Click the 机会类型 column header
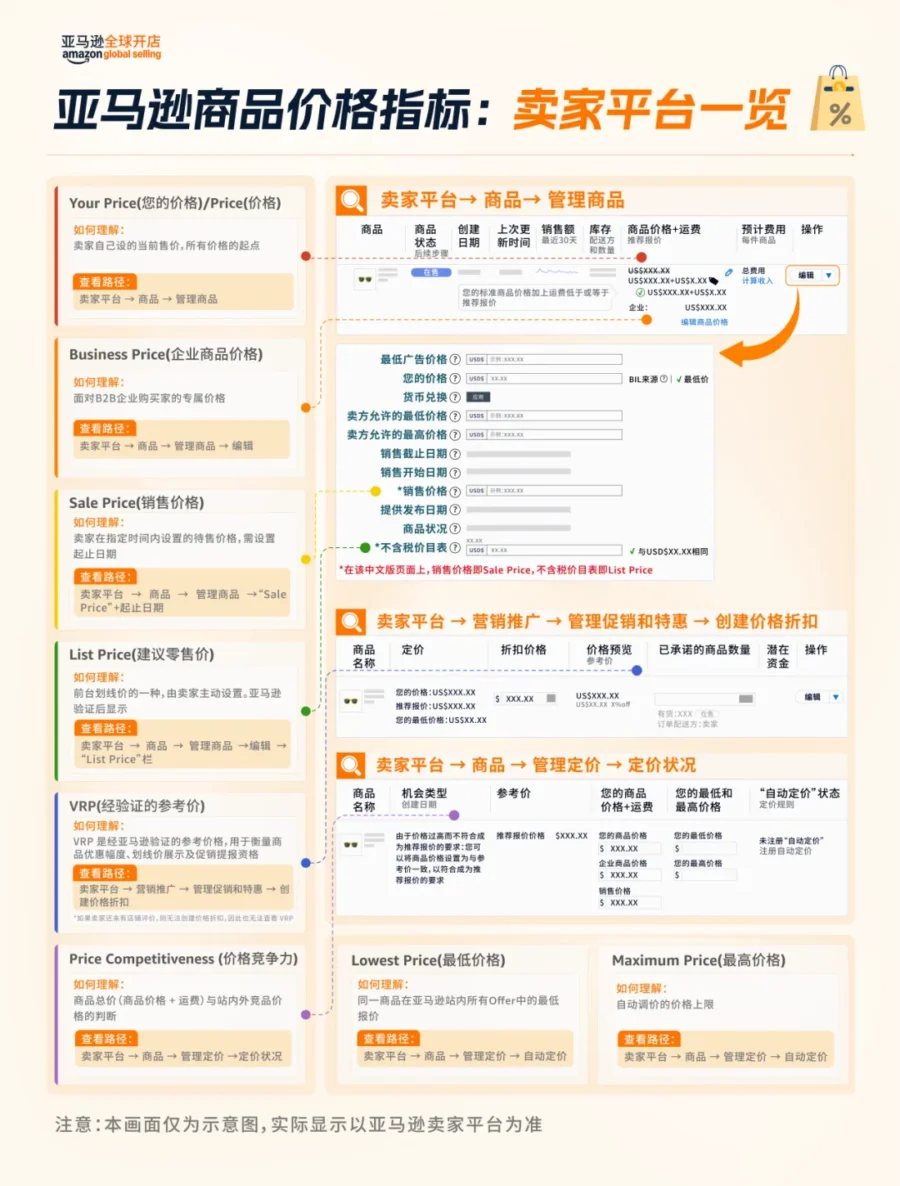 pos(424,793)
